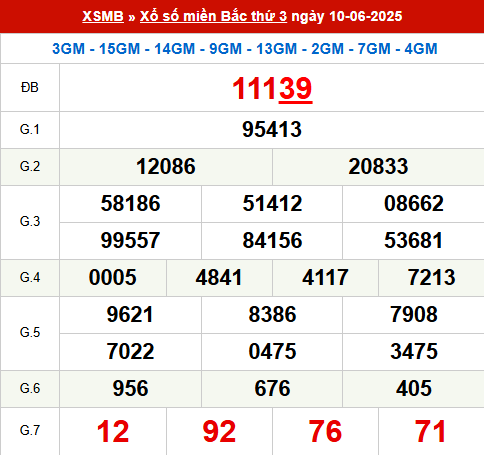The image size is (484, 455).
Task: Select fourth prize number 4841
Action: tap(219, 277)
